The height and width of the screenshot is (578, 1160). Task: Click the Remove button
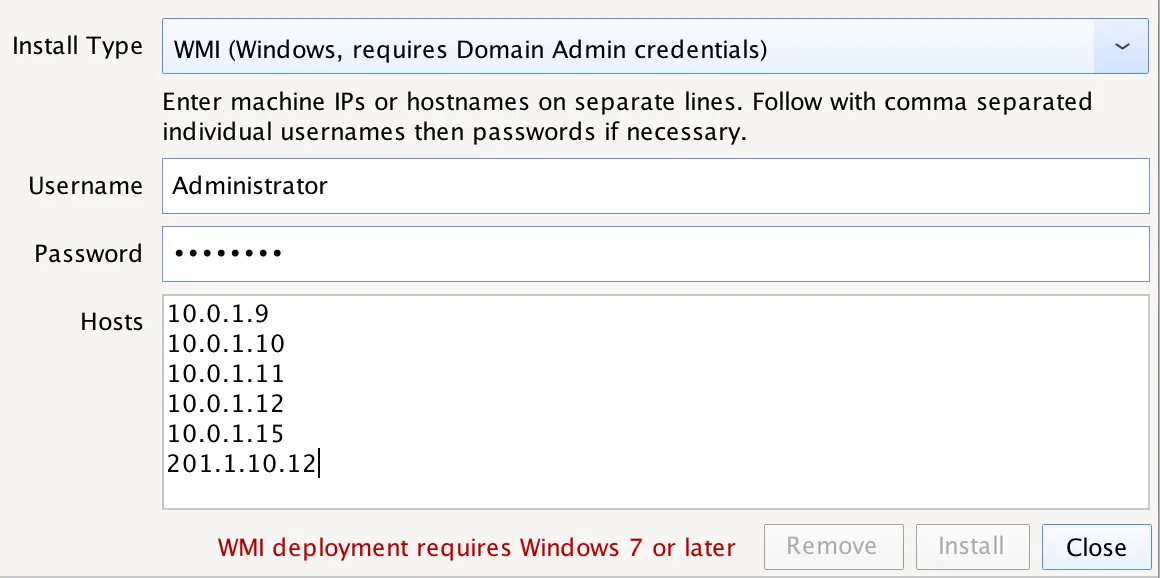tap(833, 546)
